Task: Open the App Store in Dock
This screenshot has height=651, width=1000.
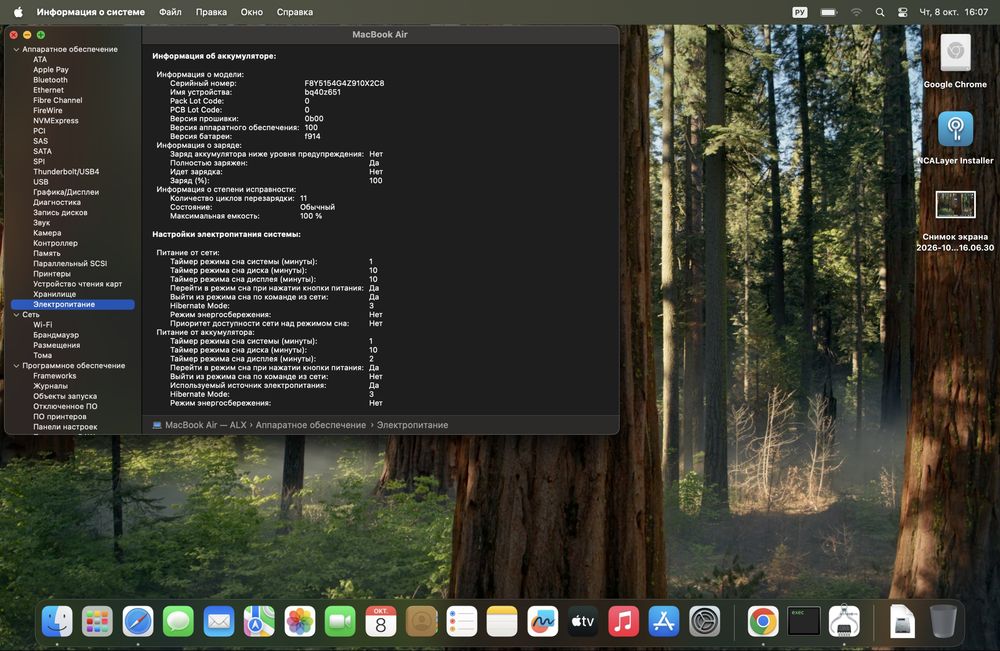Action: (664, 621)
